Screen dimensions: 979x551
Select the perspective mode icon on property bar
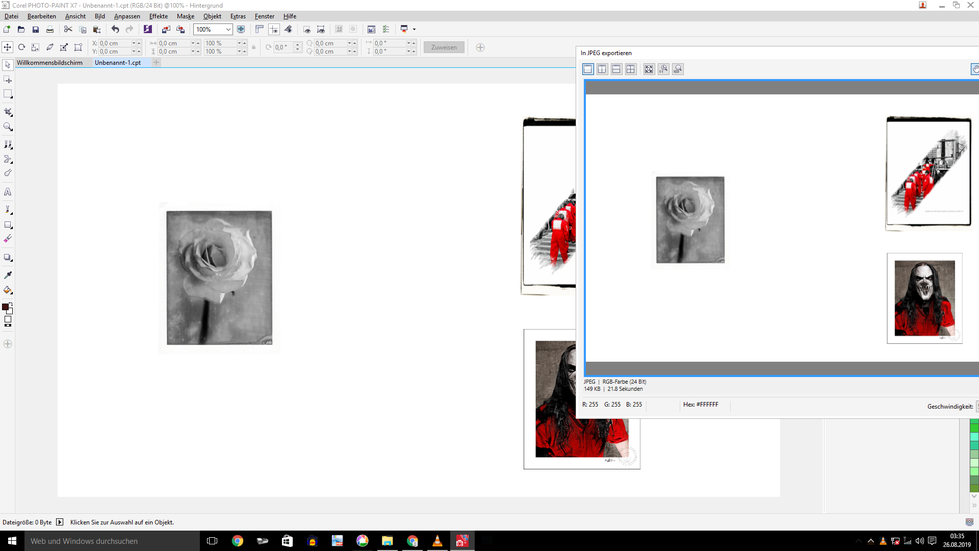[78, 47]
